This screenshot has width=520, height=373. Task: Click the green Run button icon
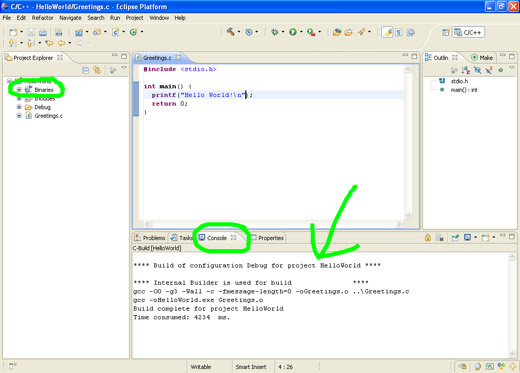pyautogui.click(x=293, y=32)
